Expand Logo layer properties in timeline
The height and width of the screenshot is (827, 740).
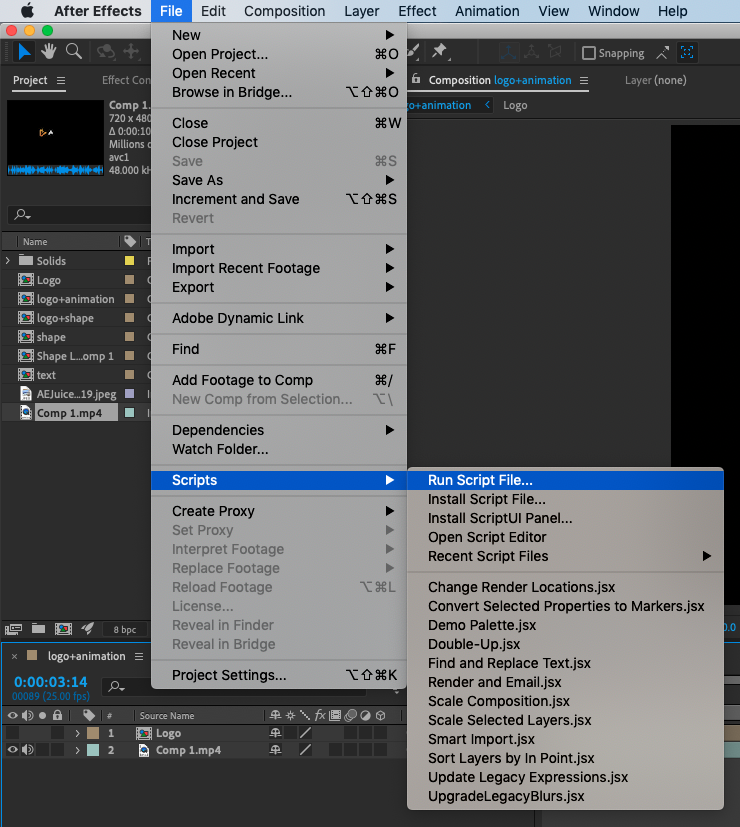tap(78, 733)
